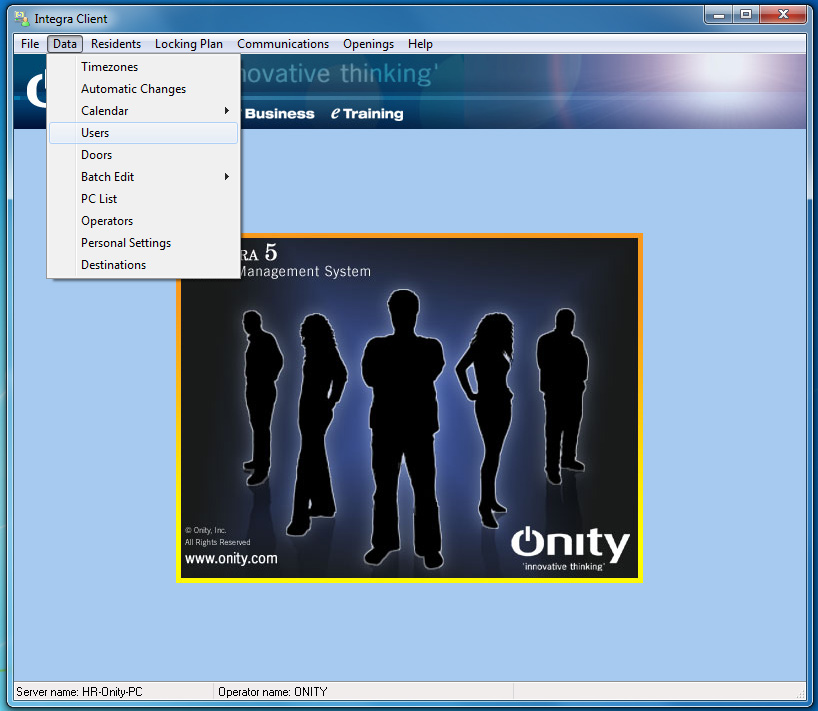
Task: Open the File menu
Action: point(30,44)
